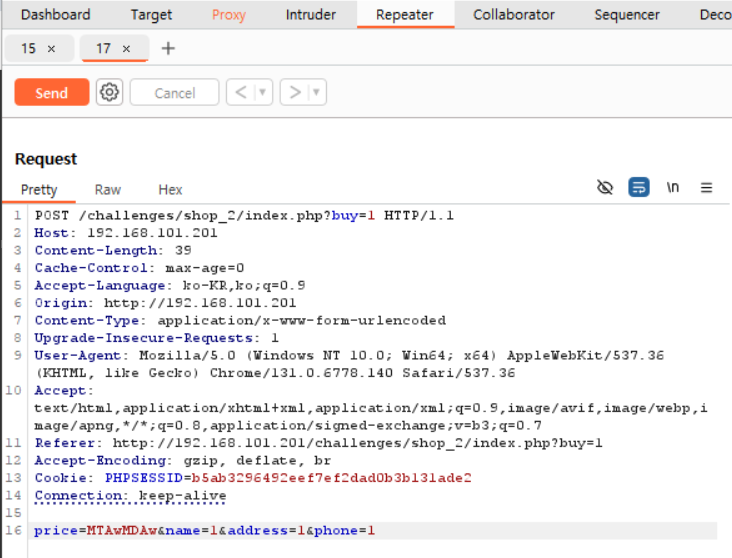
Task: Click the Request panel heading
Action: click(46, 159)
